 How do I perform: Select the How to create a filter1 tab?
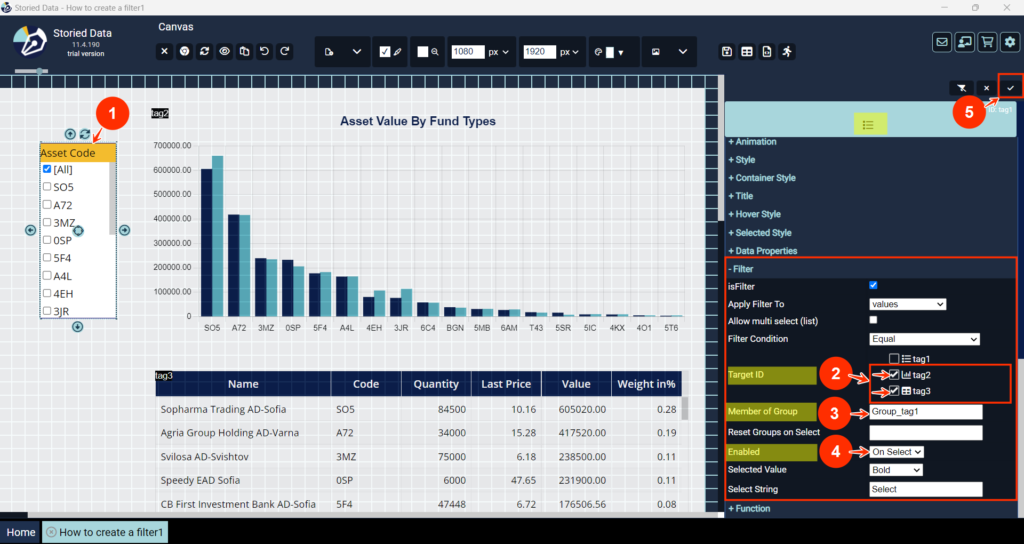point(104,532)
